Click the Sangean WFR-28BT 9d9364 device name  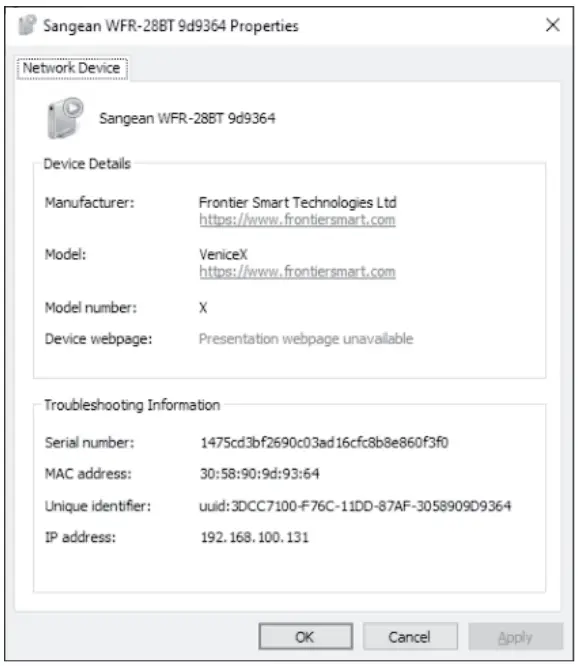click(187, 118)
